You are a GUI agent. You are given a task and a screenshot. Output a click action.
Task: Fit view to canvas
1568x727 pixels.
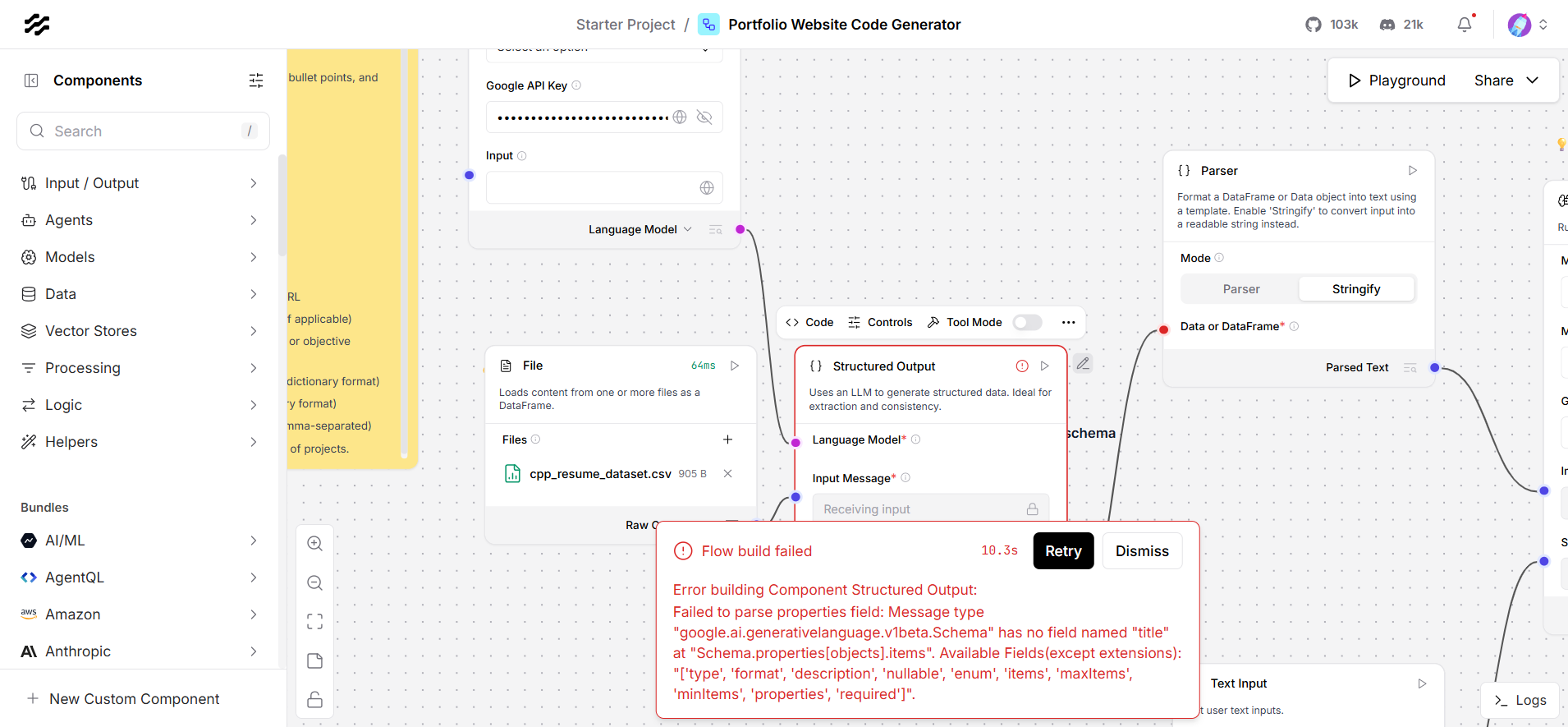tap(315, 622)
